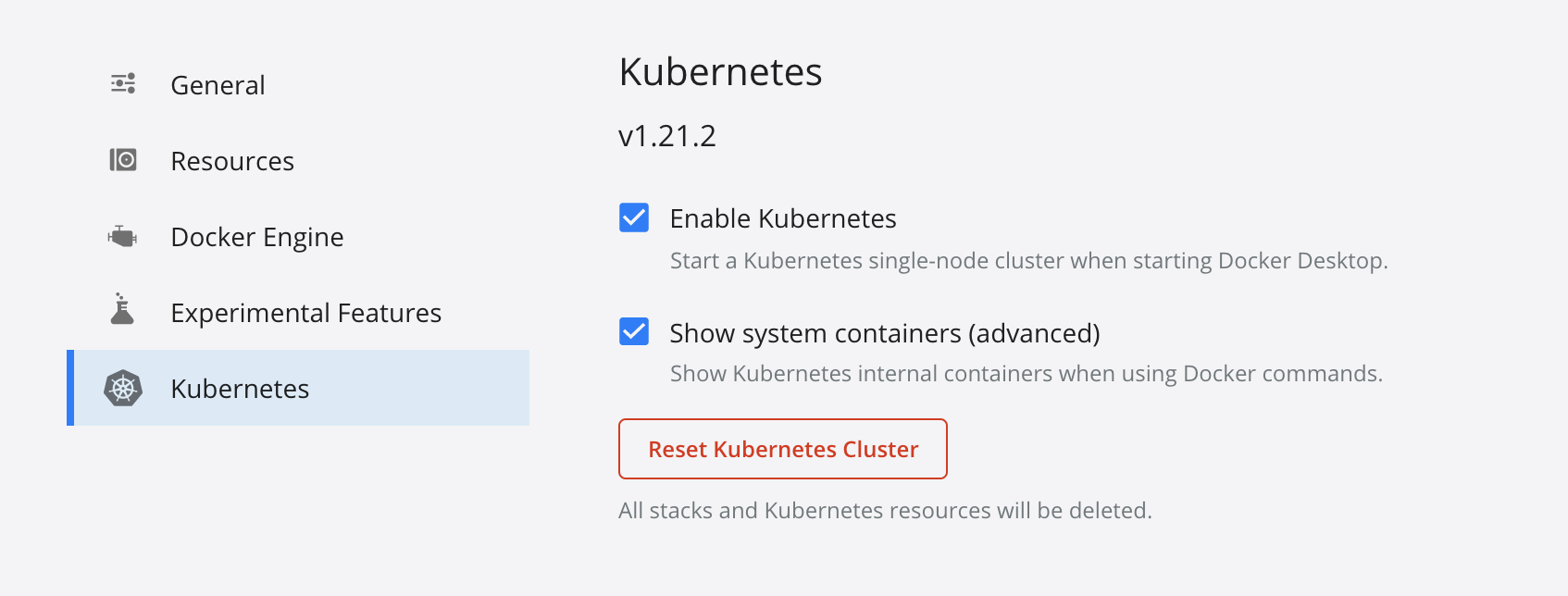Select the Docker Engine settings entry
This screenshot has height=596, width=1568.
click(256, 236)
